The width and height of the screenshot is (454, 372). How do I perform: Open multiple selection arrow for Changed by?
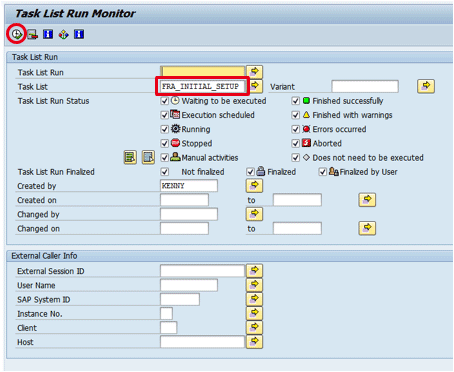coord(254,214)
